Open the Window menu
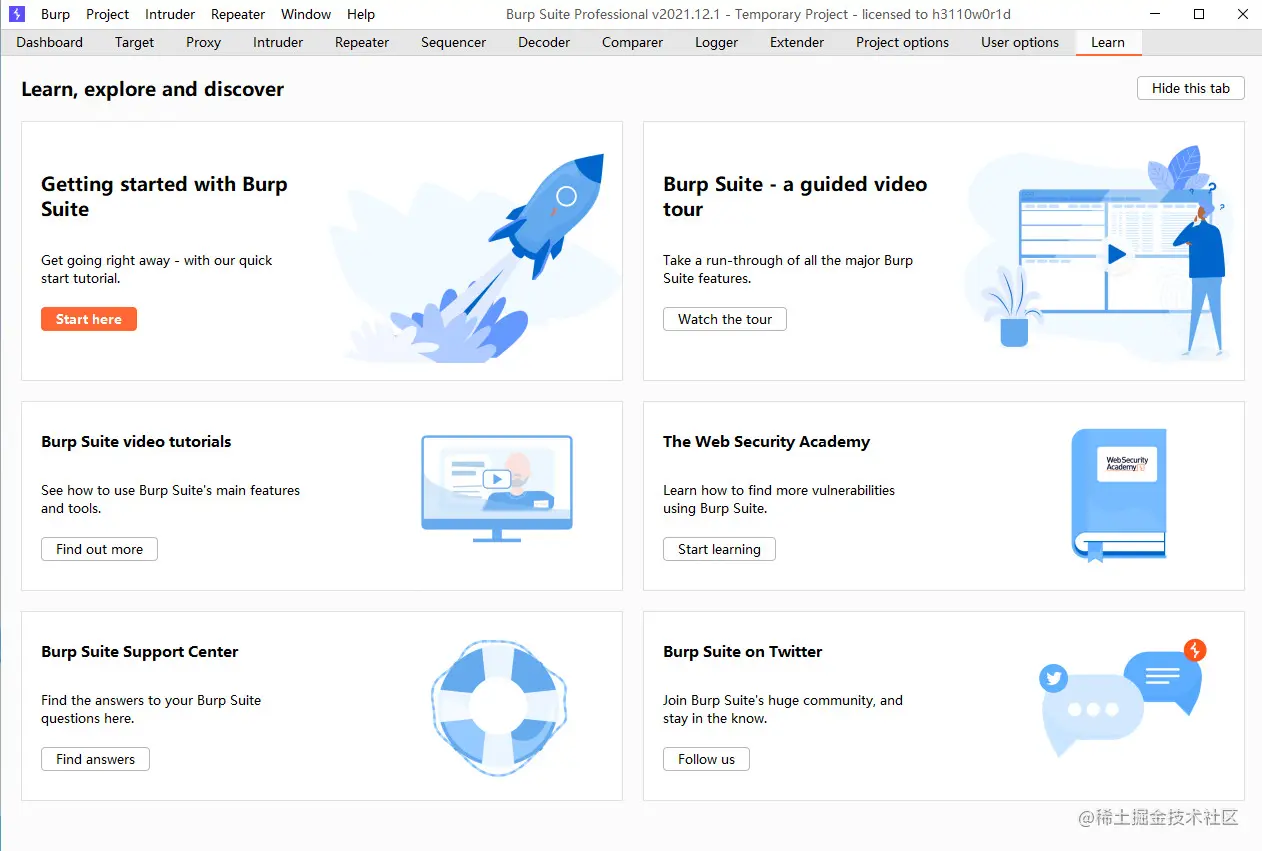 [x=306, y=14]
